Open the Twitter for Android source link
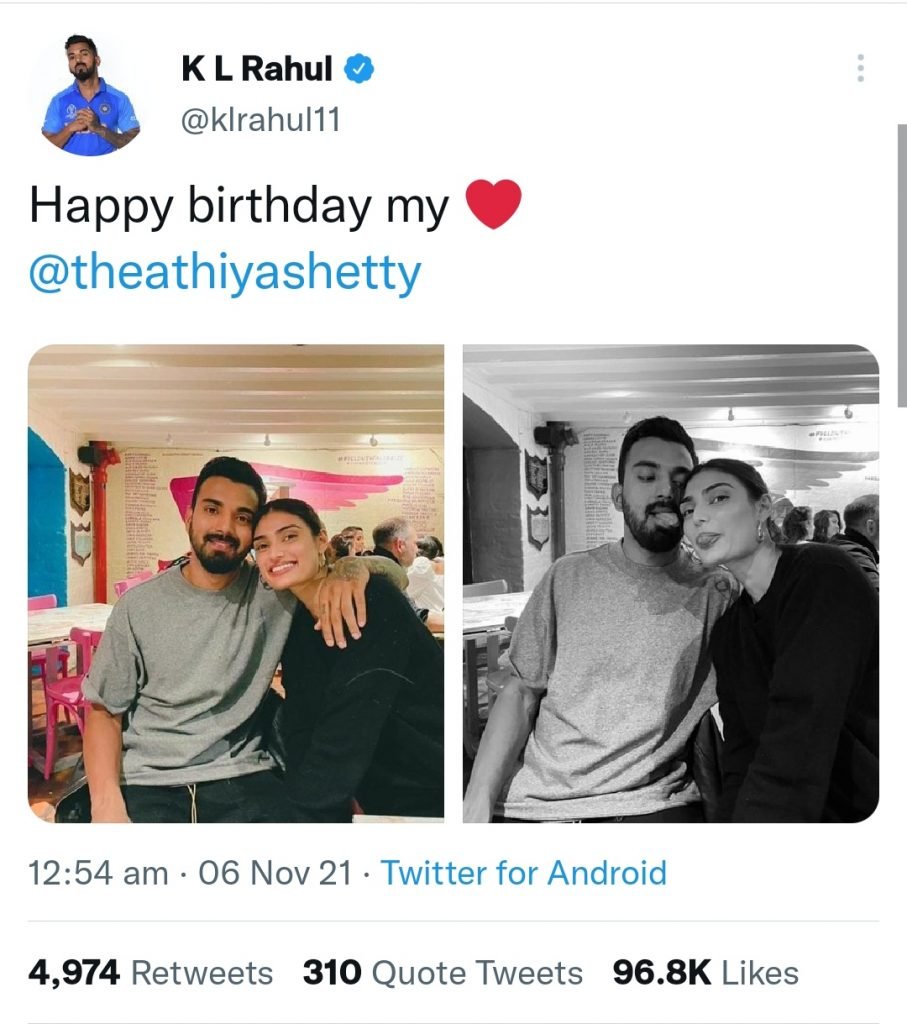Screen dimensions: 907x1024 523,873
